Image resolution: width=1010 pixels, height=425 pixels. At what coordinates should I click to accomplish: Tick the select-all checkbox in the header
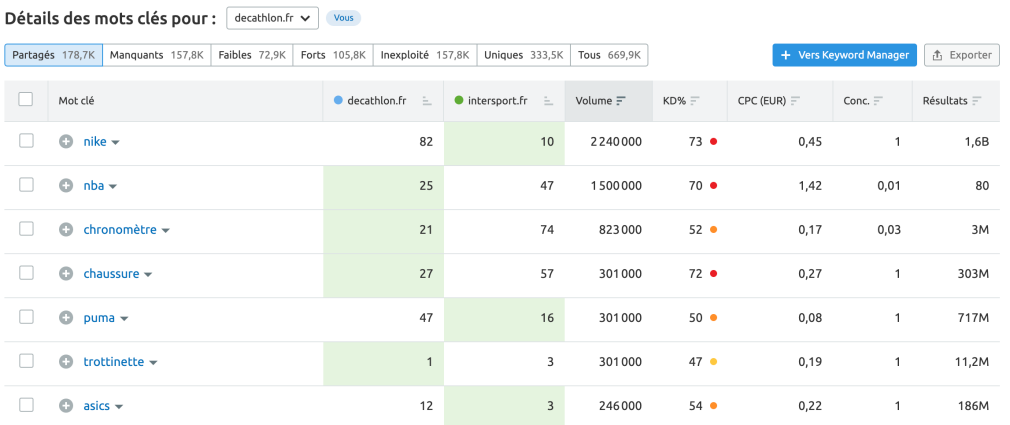tap(26, 99)
